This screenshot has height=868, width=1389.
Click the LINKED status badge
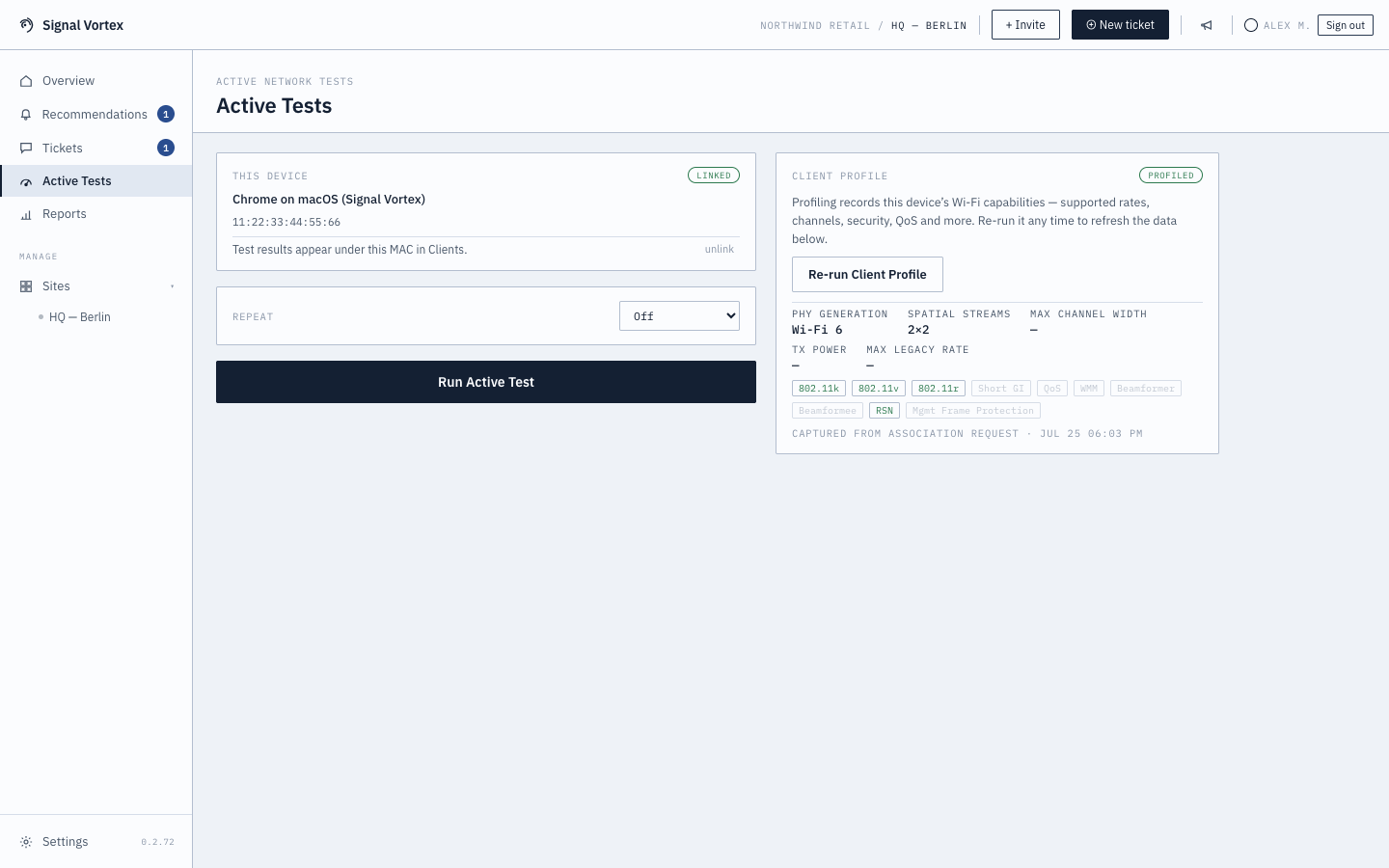point(714,176)
